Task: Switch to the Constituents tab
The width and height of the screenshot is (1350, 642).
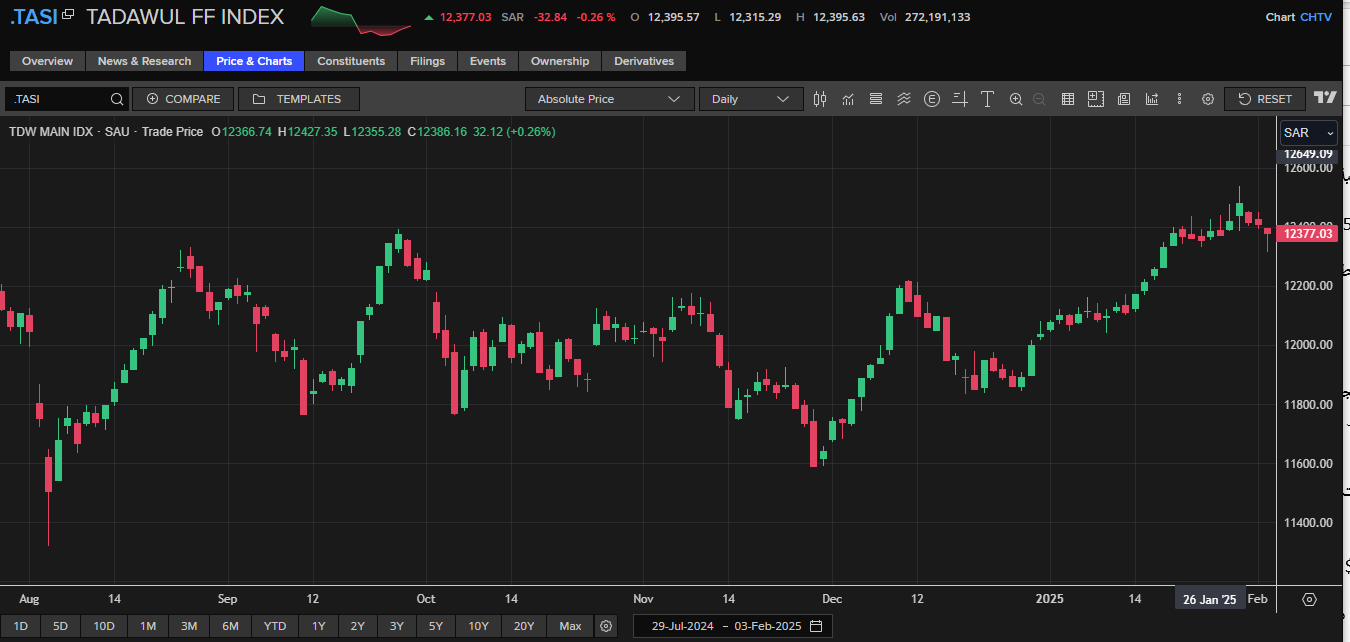Action: tap(351, 61)
